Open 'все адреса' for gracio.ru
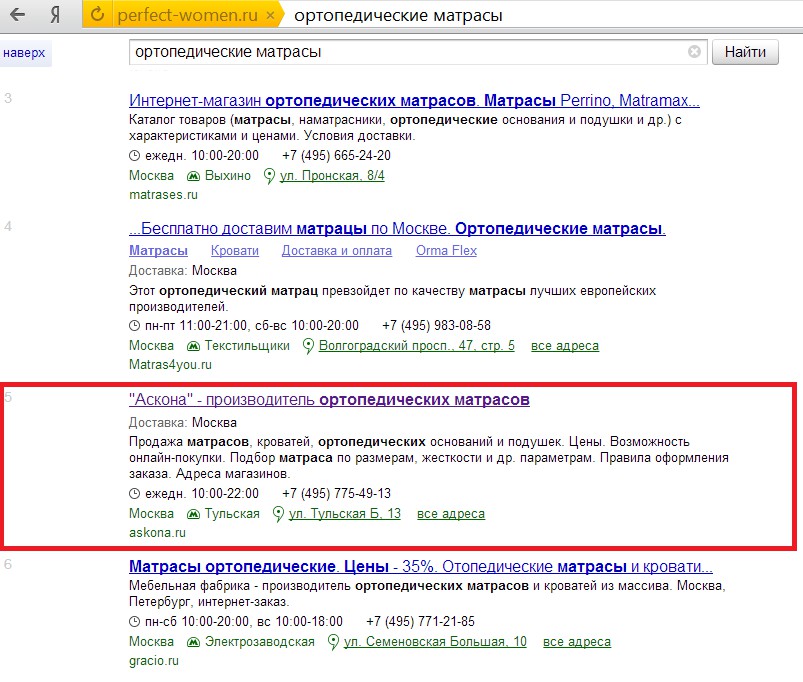Screen dimensions: 803x682 [577, 642]
